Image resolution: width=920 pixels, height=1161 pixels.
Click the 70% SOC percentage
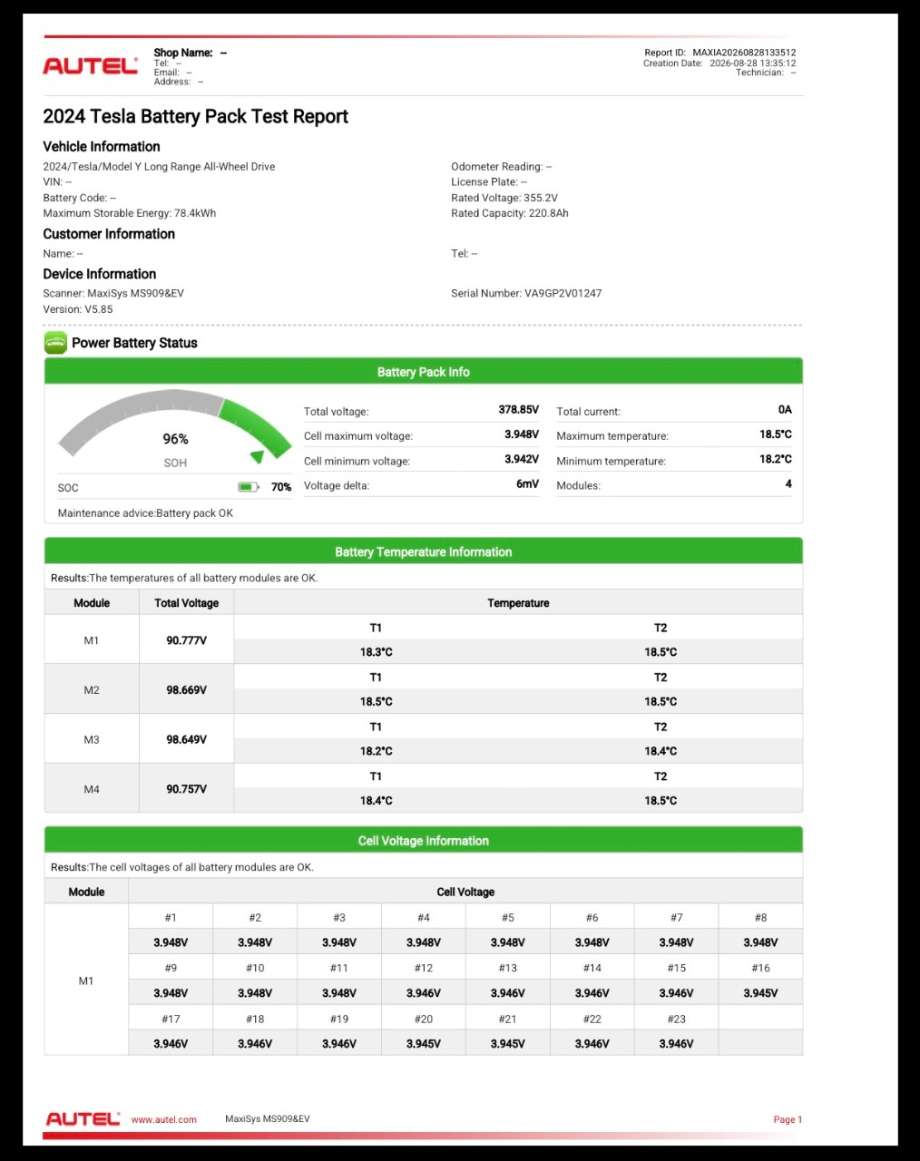[281, 487]
